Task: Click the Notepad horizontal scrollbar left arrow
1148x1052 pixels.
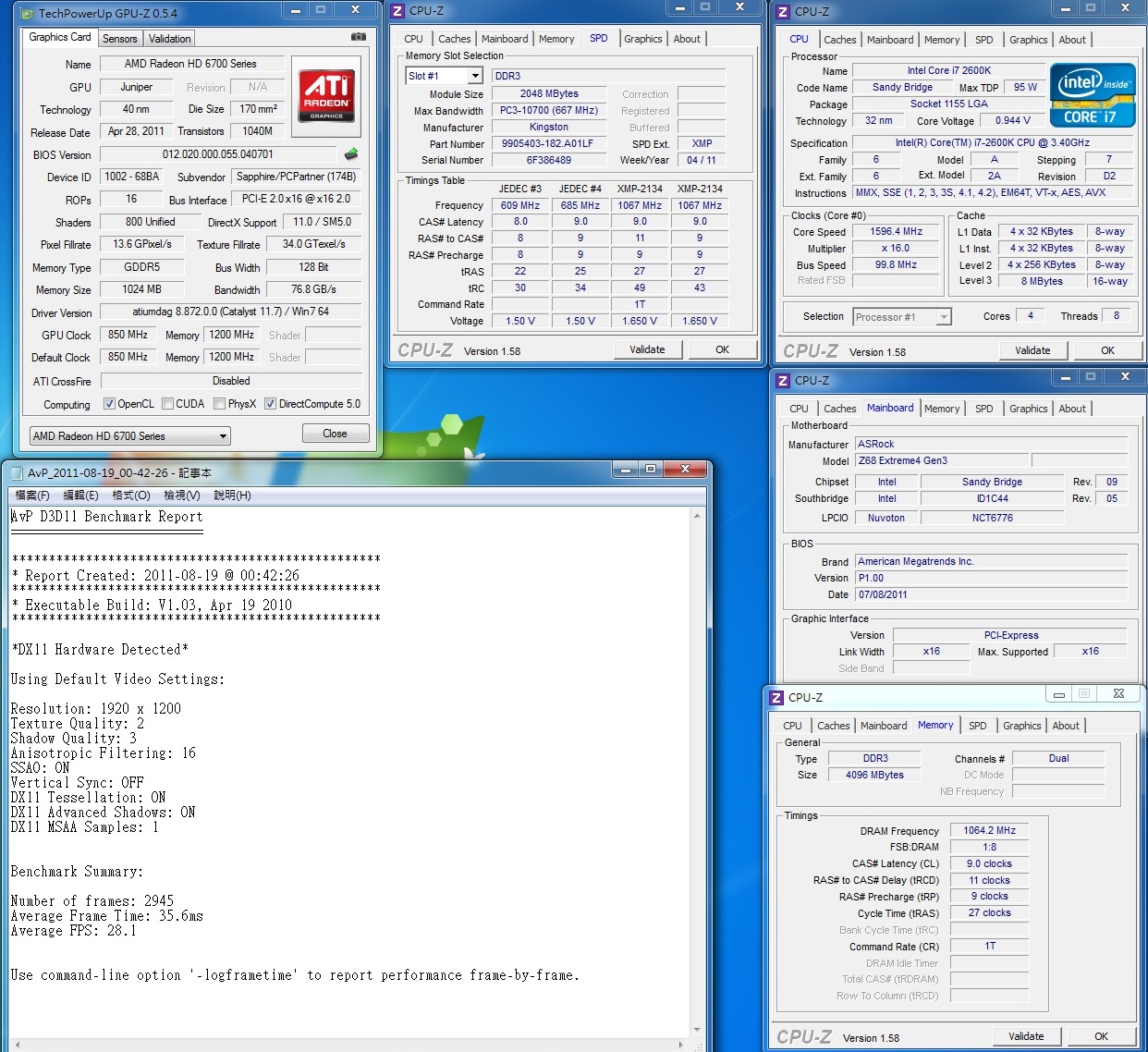Action: click(x=17, y=1045)
